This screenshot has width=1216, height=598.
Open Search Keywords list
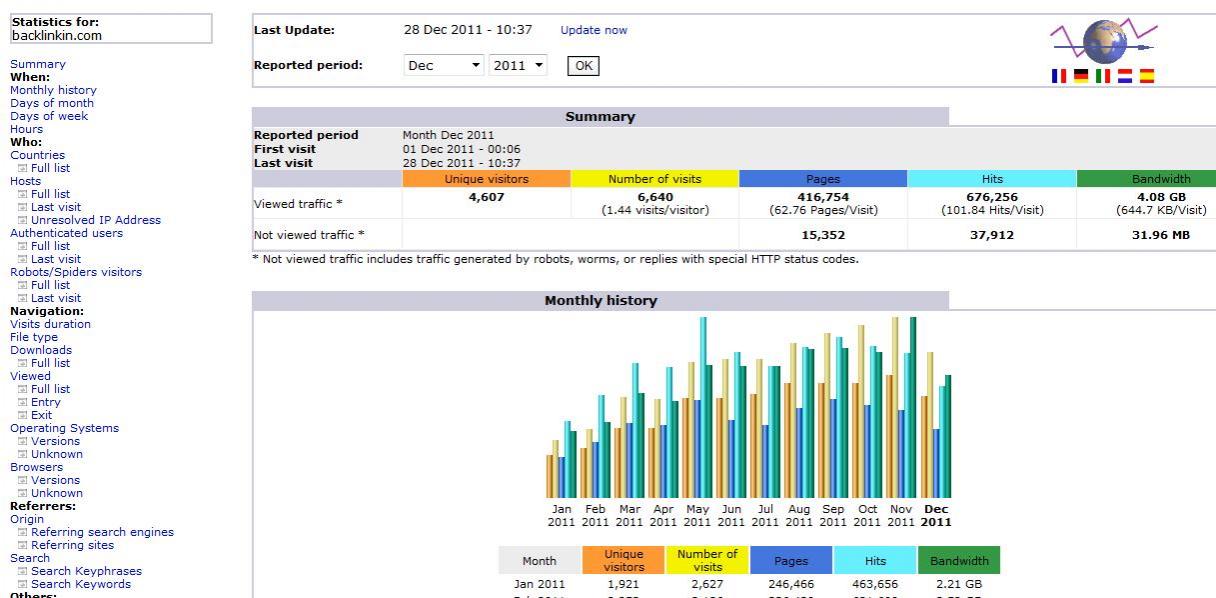pos(81,584)
